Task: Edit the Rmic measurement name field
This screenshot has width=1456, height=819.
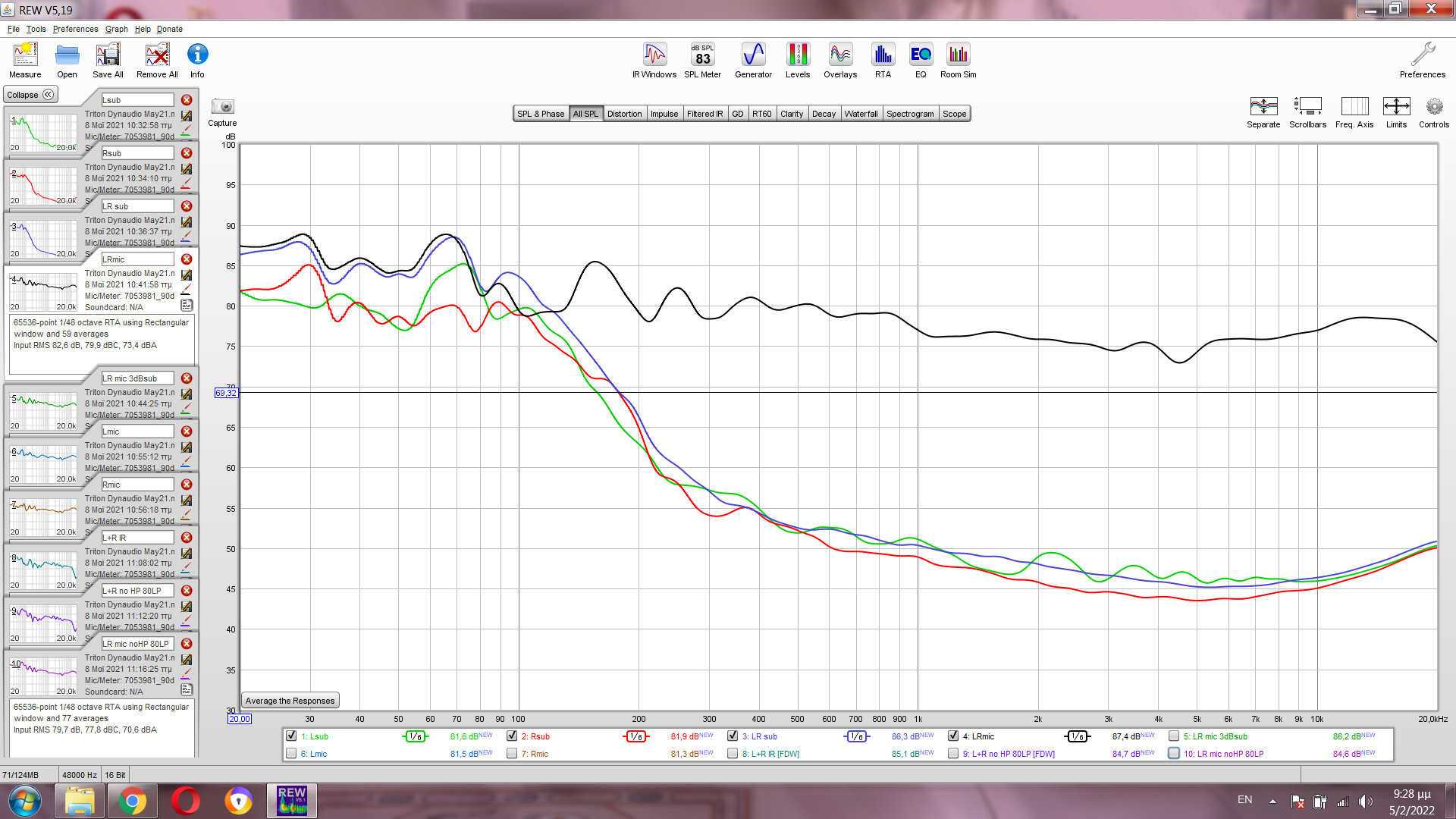Action: (x=137, y=485)
